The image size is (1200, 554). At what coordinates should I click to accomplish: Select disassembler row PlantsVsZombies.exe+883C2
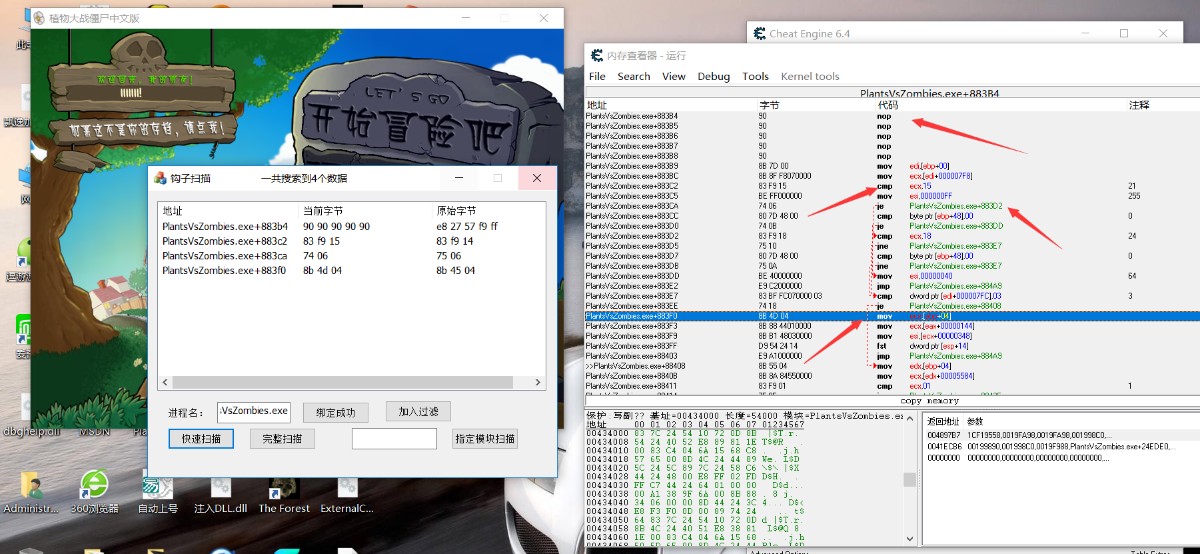(x=892, y=186)
